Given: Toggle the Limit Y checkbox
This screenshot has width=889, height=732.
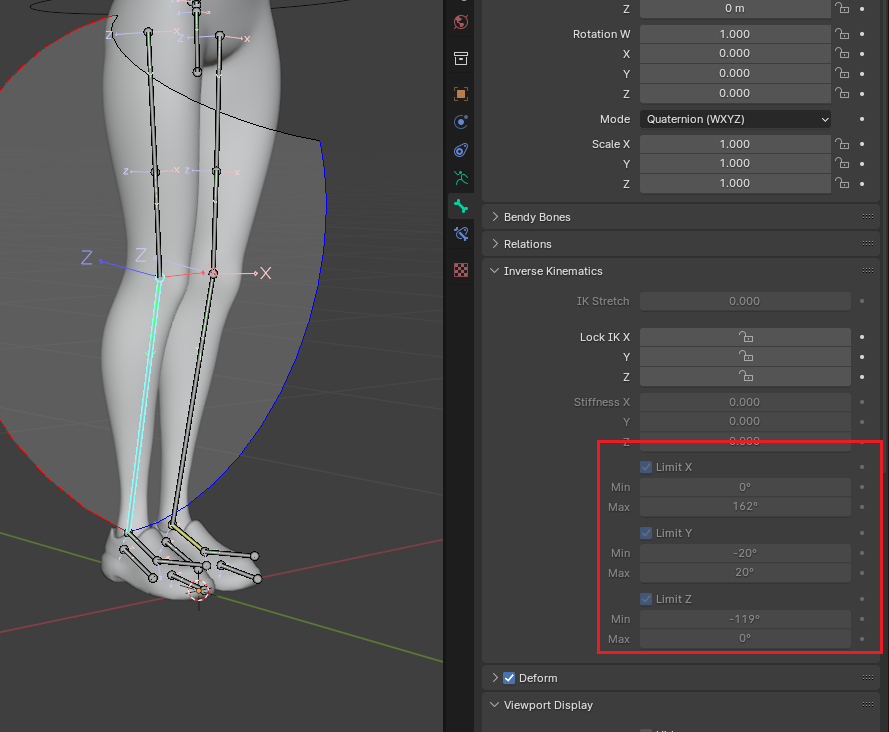Looking at the screenshot, I should click(646, 533).
